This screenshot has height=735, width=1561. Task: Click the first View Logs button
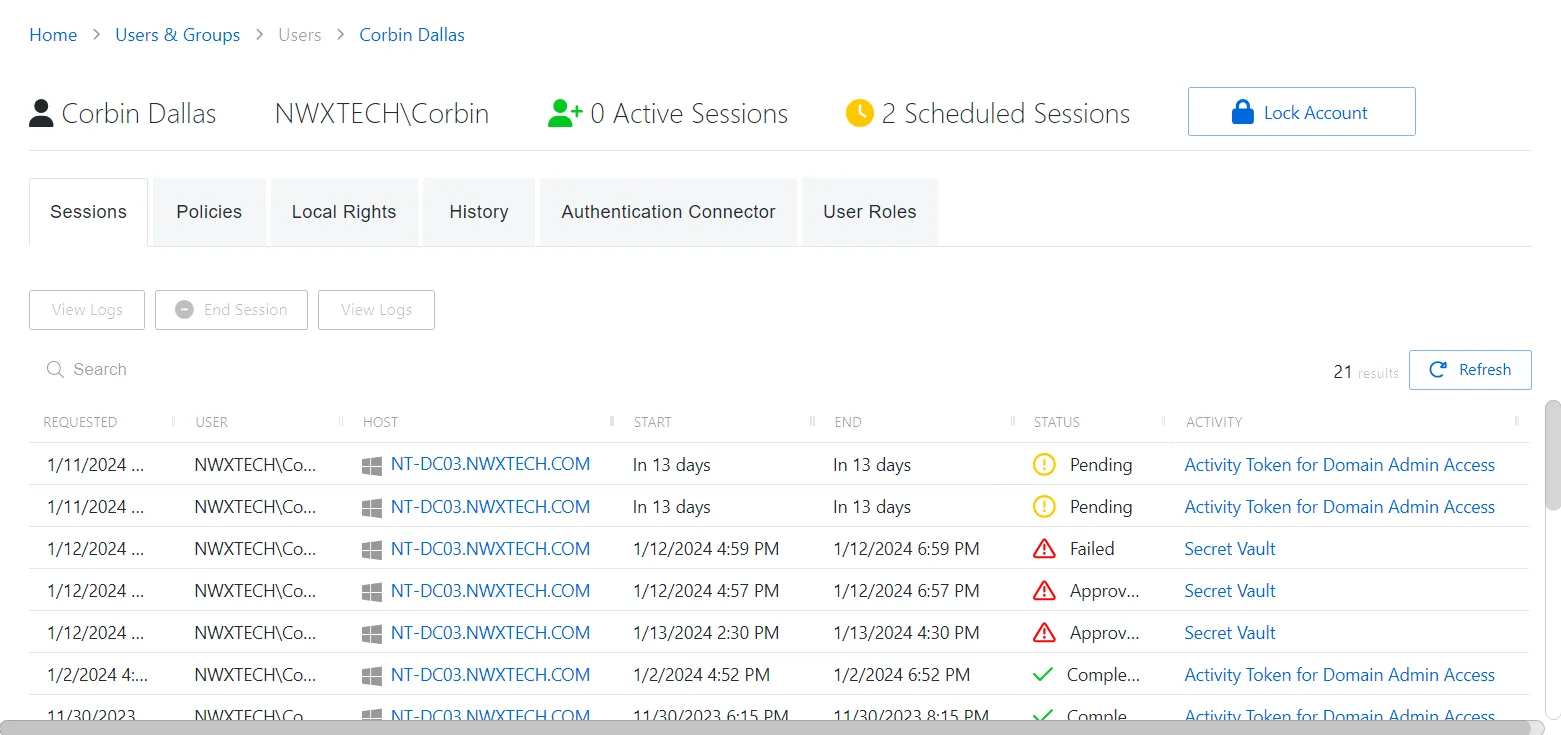click(x=87, y=310)
